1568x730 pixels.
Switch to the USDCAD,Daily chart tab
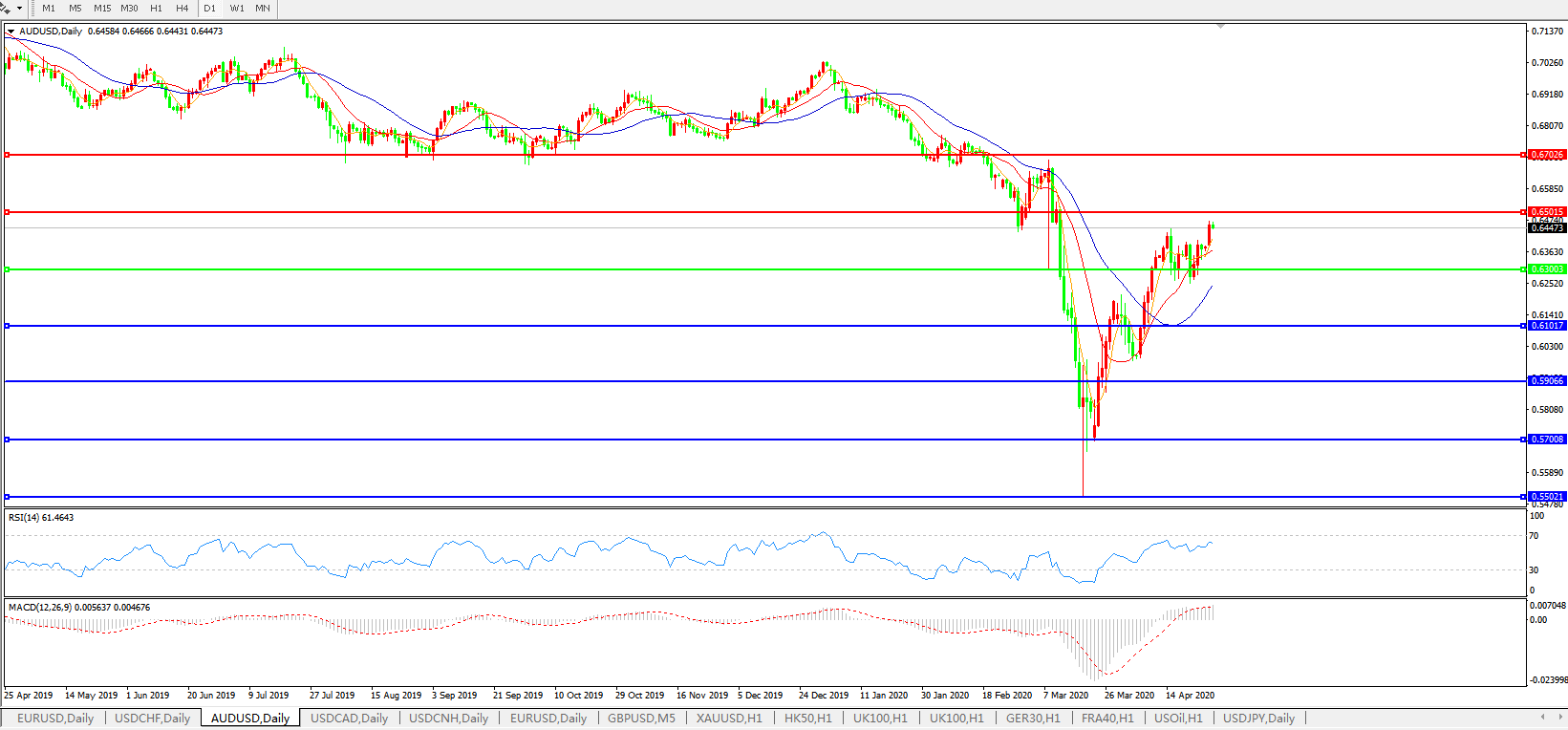pyautogui.click(x=349, y=719)
